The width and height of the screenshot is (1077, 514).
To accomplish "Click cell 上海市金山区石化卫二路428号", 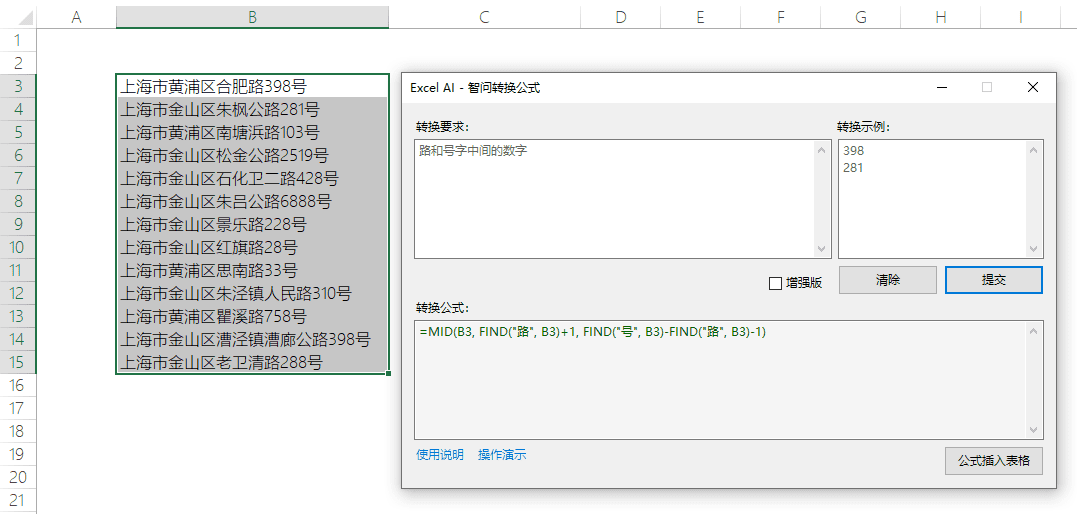I will pyautogui.click(x=253, y=178).
